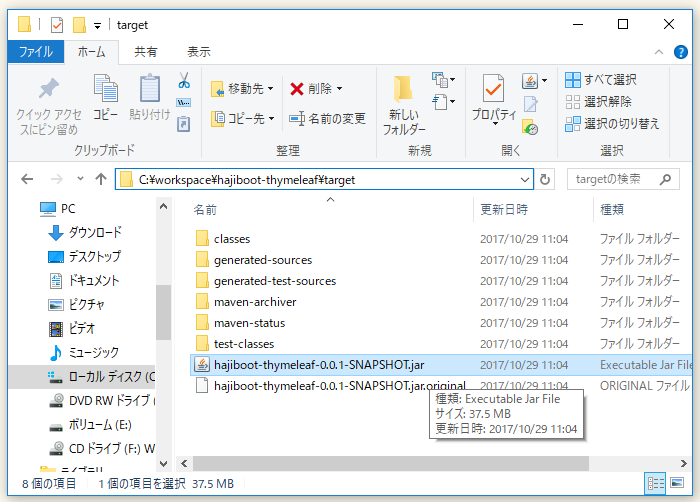Click the New Folder icon
Screen dimensions: 700x502
click(403, 88)
